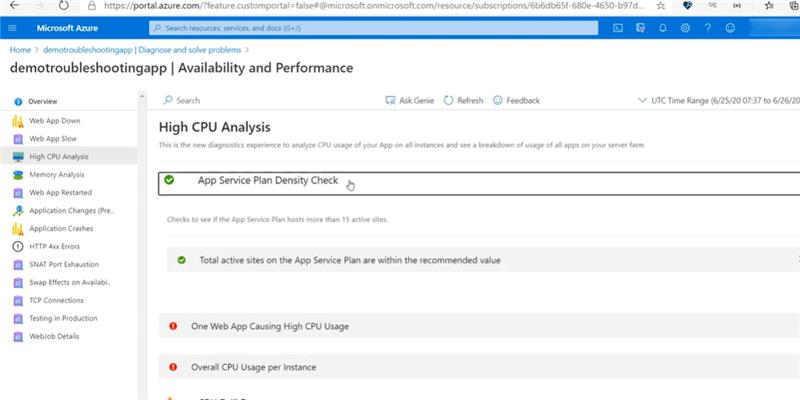The height and width of the screenshot is (400, 800).
Task: Go to Home via breadcrumb
Action: [20, 50]
